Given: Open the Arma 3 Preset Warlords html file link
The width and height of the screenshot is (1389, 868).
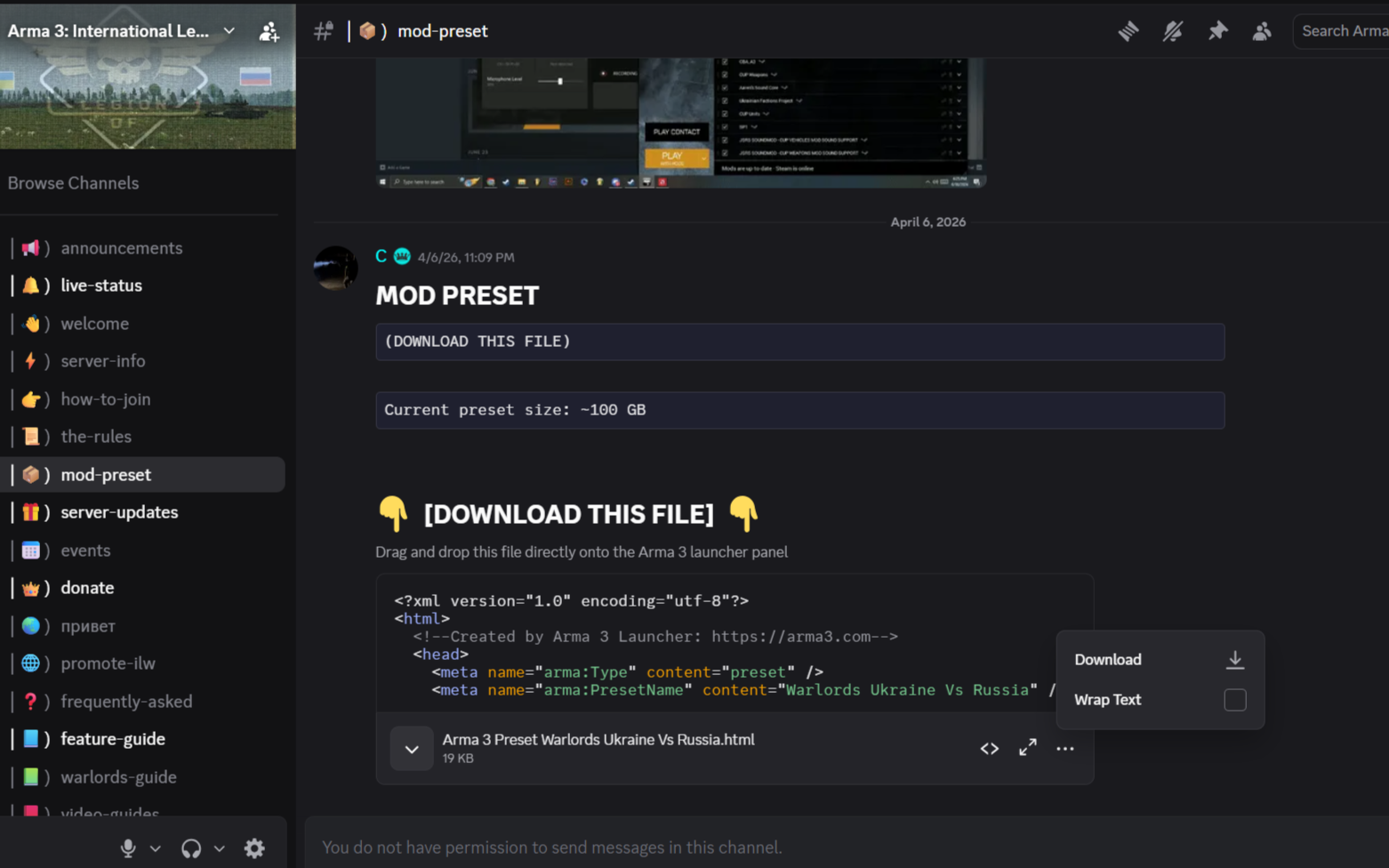Looking at the screenshot, I should click(x=598, y=740).
